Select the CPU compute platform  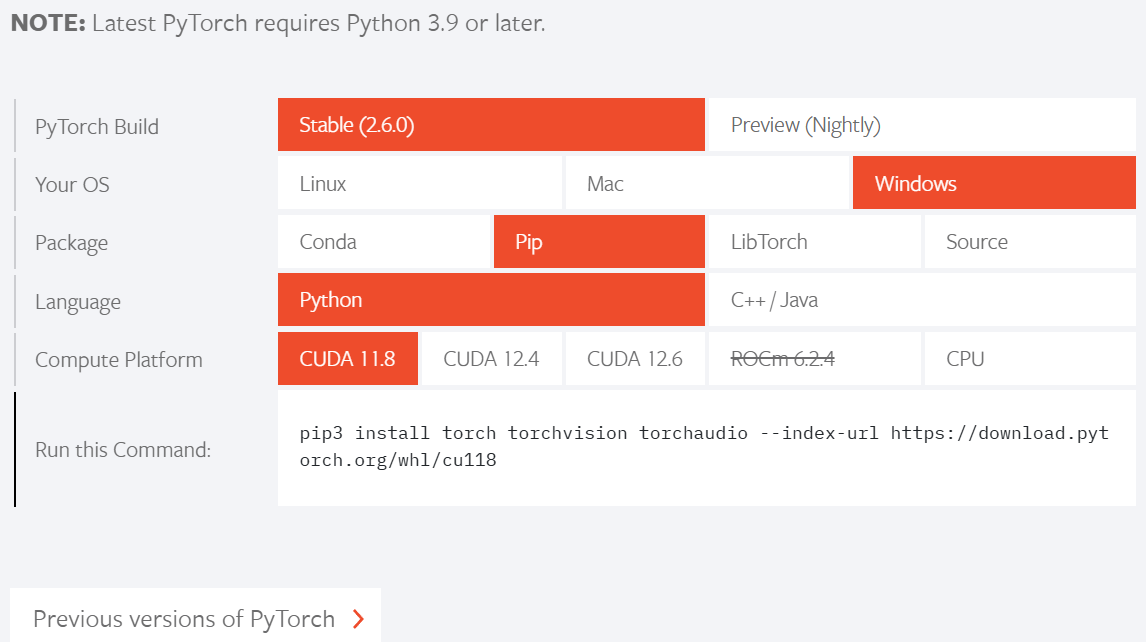[x=1030, y=359]
